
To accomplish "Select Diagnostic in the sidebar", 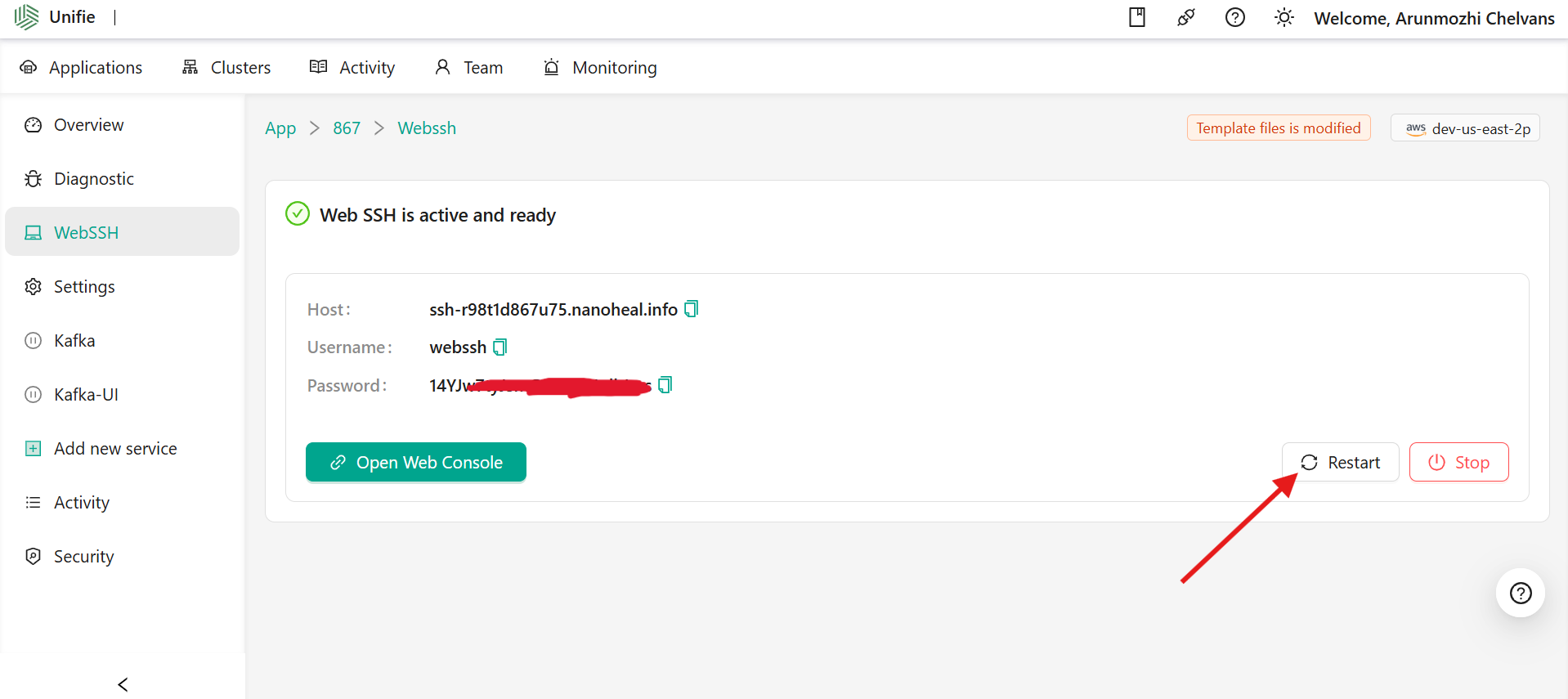I will (122, 179).
